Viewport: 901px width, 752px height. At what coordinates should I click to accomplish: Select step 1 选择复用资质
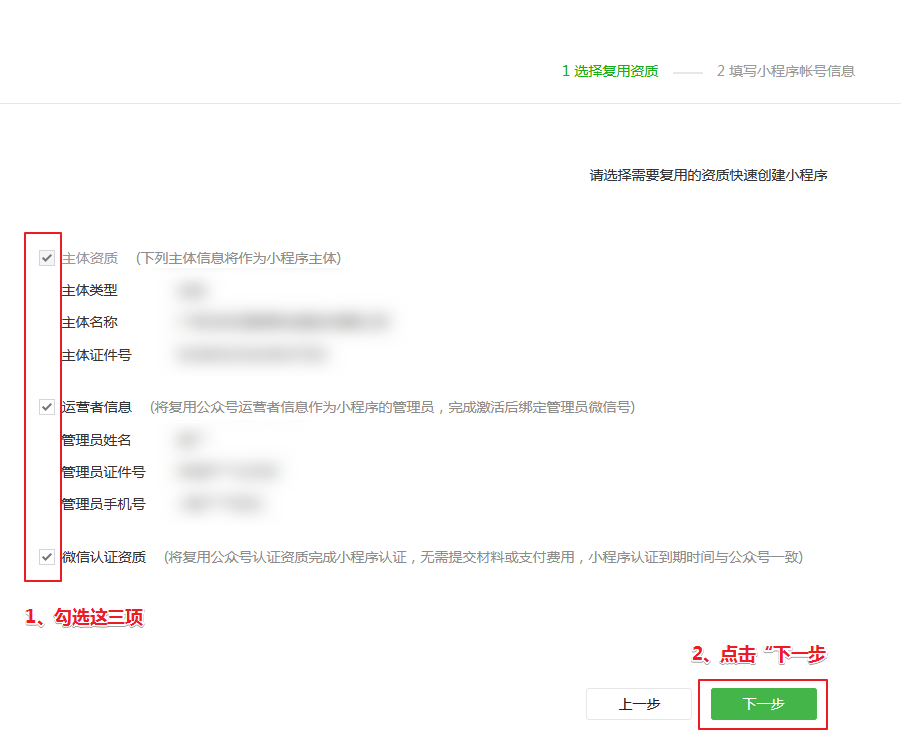pyautogui.click(x=610, y=71)
